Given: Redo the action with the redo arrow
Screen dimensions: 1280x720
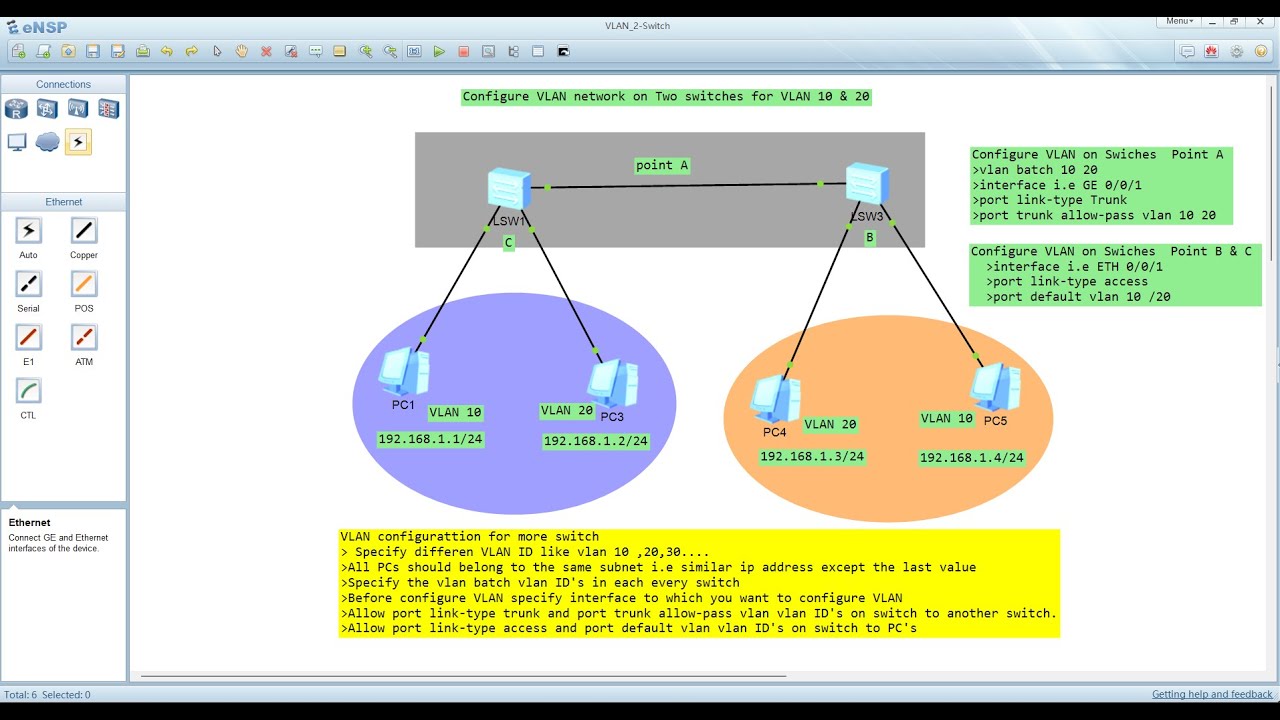Looking at the screenshot, I should pos(192,51).
